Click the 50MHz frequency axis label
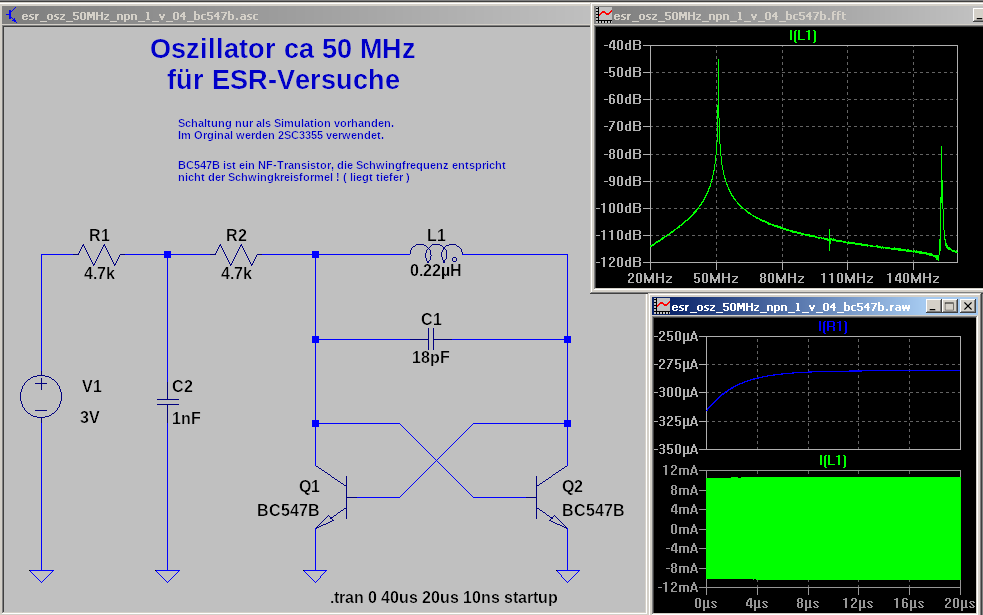 [715, 278]
